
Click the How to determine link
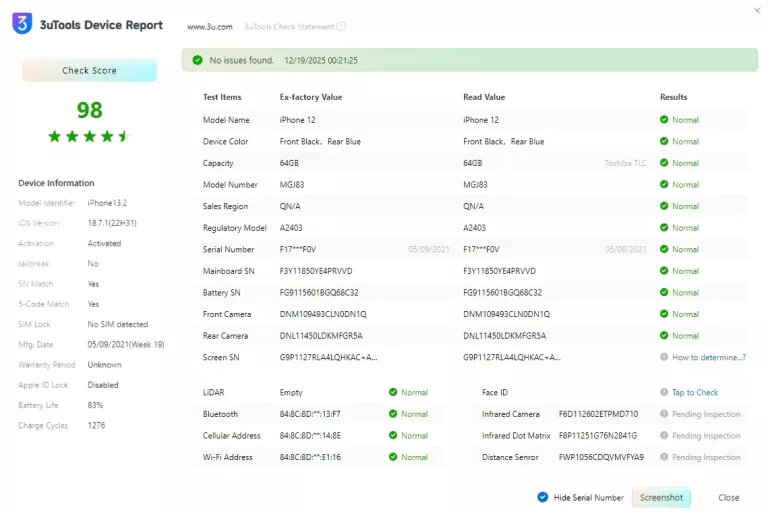(708, 357)
